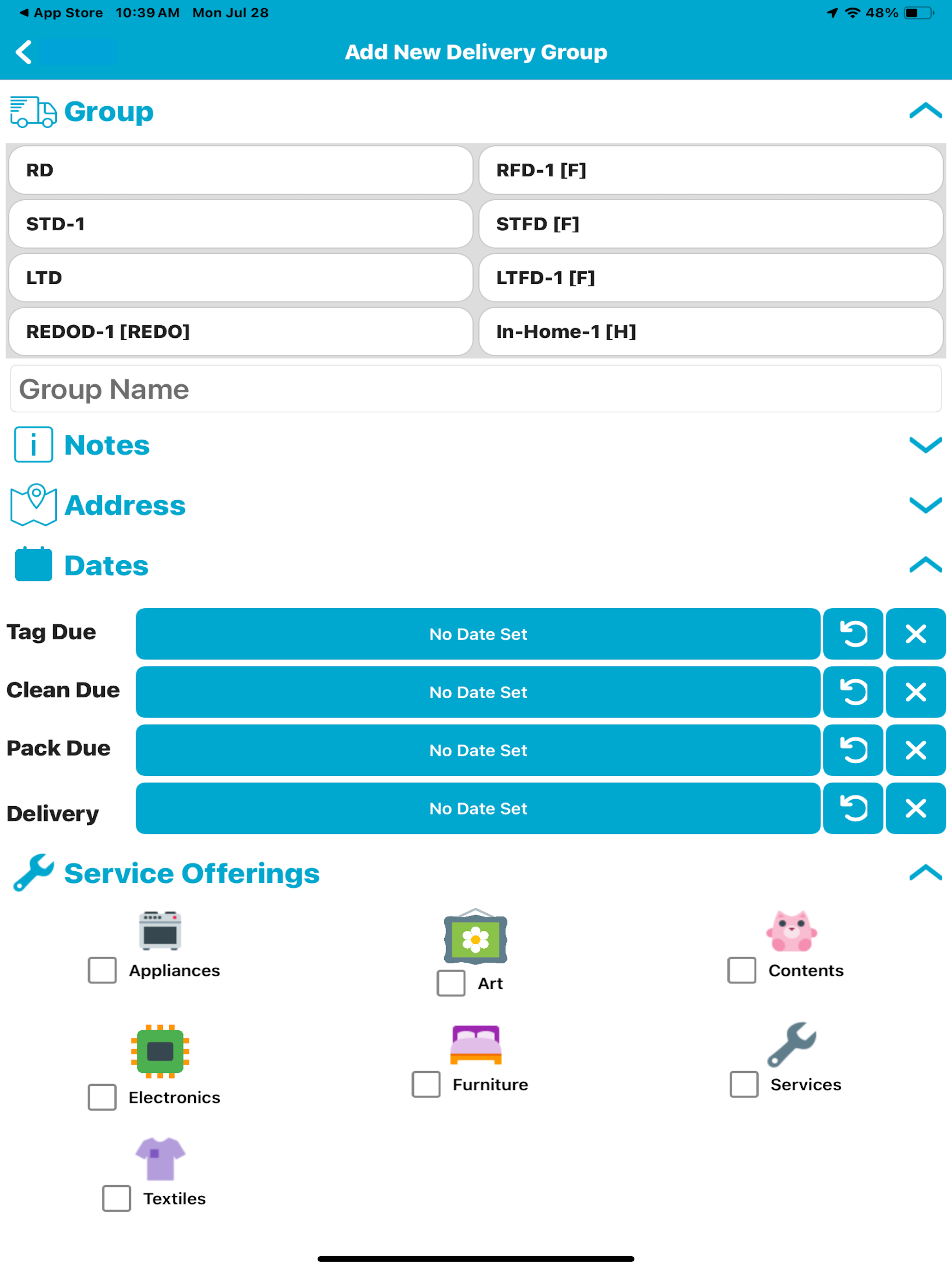Click the delivery truck Group icon
The width and height of the screenshot is (952, 1270).
click(x=33, y=111)
